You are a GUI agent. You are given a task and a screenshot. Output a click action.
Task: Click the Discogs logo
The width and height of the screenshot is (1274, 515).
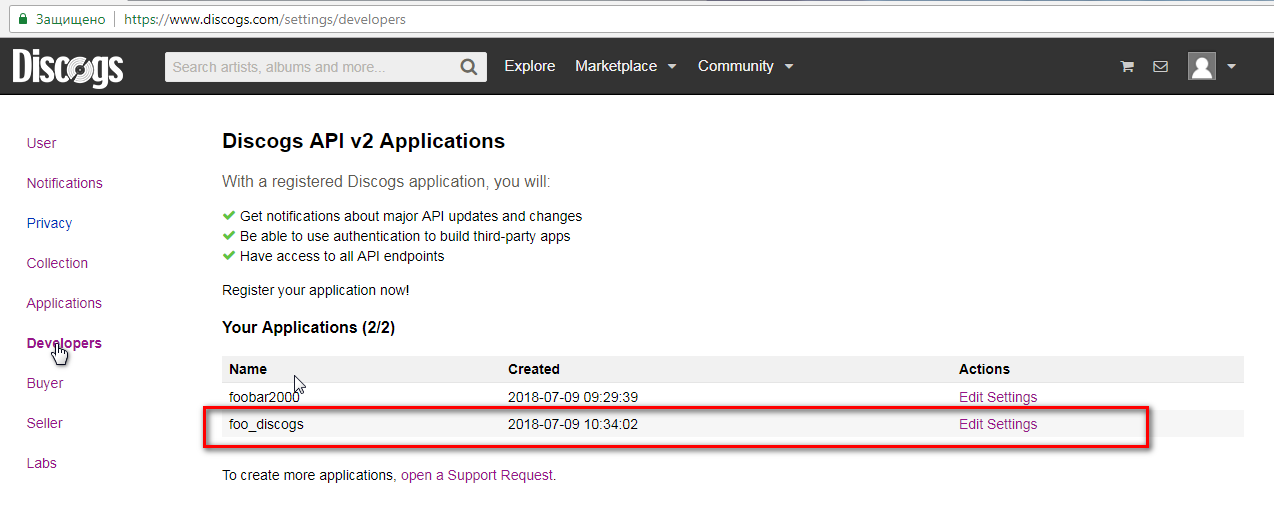68,67
